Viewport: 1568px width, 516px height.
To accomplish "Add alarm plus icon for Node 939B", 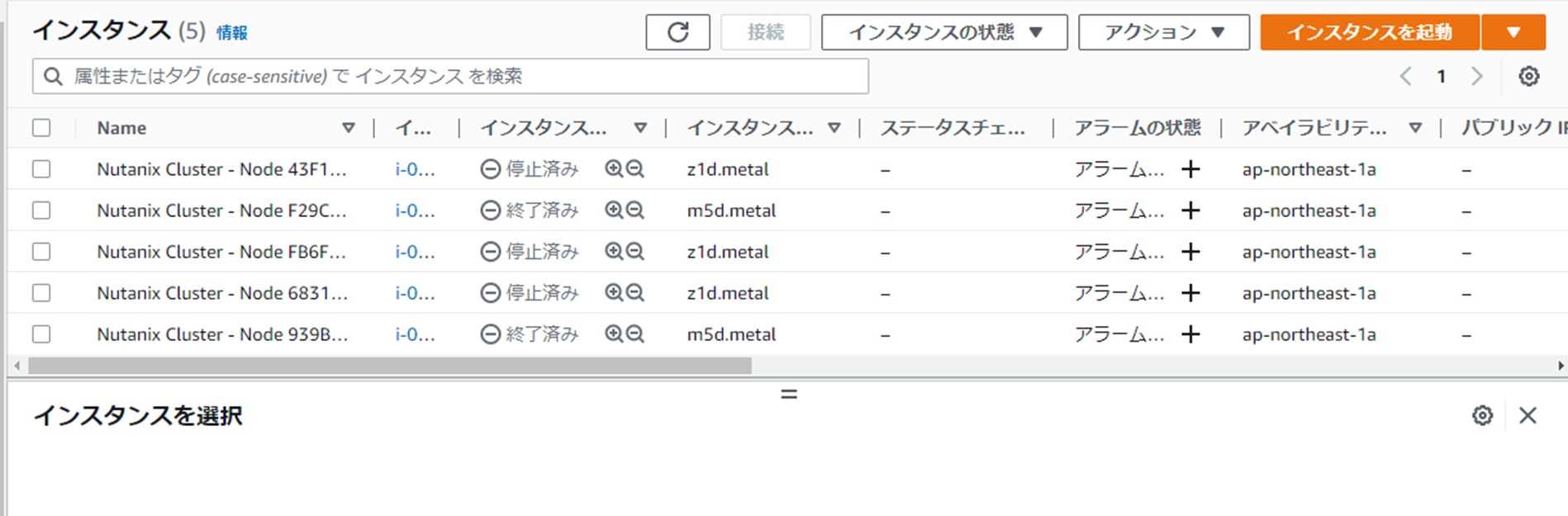I will click(x=1190, y=334).
